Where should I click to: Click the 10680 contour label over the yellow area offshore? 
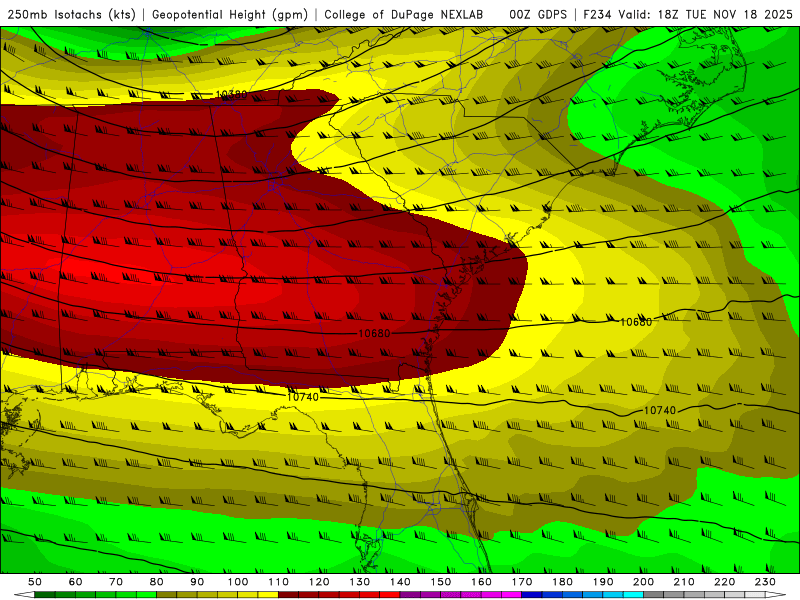(x=636, y=322)
